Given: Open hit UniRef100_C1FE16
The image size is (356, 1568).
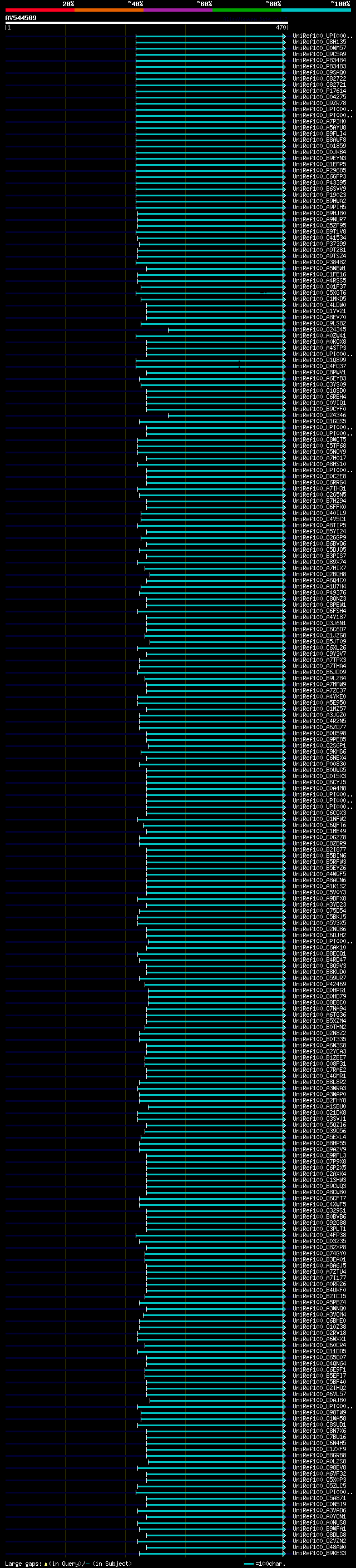Looking at the screenshot, I should 319,275.
